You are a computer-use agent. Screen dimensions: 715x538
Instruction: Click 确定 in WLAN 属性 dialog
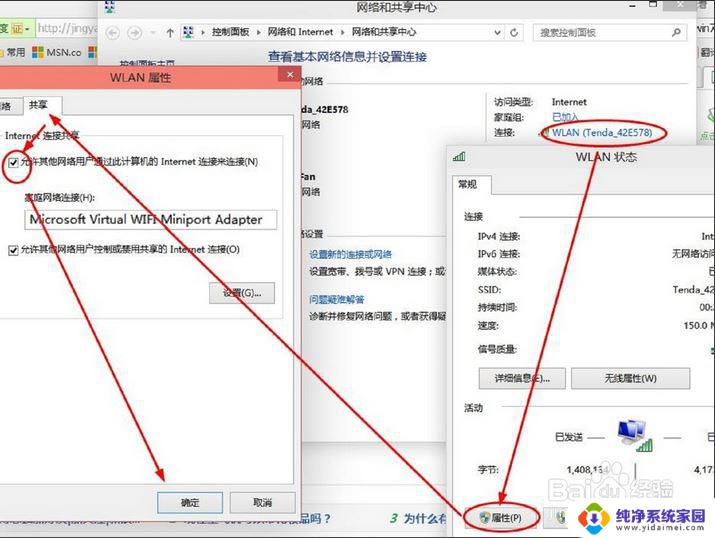[x=190, y=502]
